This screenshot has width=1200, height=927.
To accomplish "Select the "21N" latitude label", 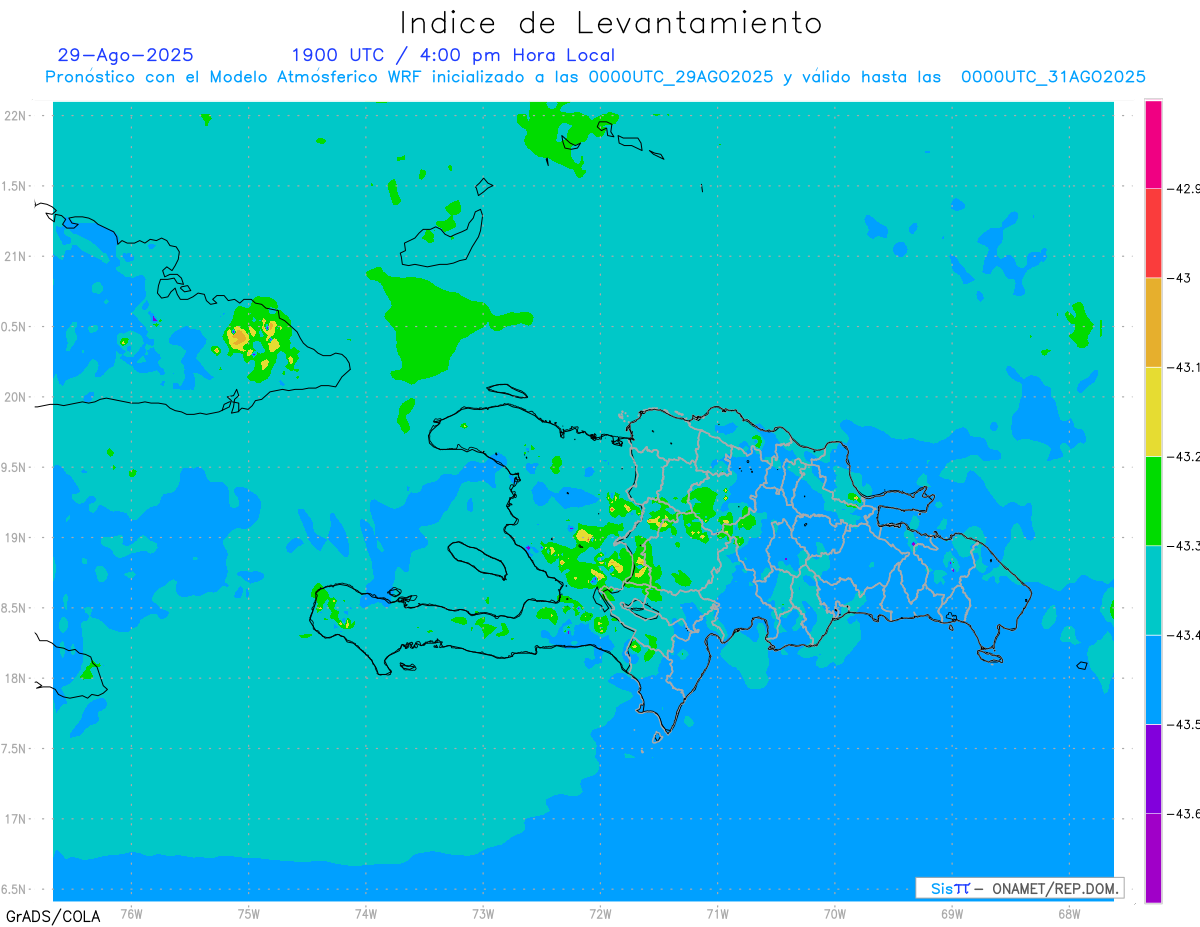I will (x=16, y=256).
